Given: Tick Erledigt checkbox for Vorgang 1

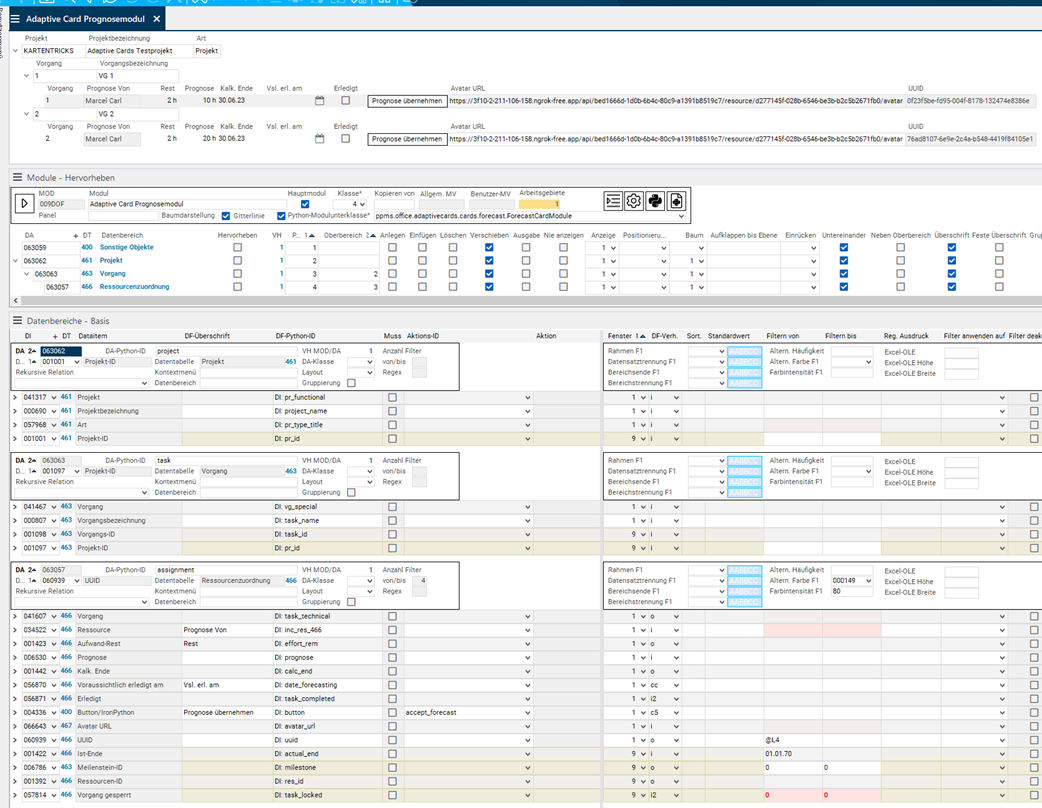Looking at the screenshot, I should [345, 101].
